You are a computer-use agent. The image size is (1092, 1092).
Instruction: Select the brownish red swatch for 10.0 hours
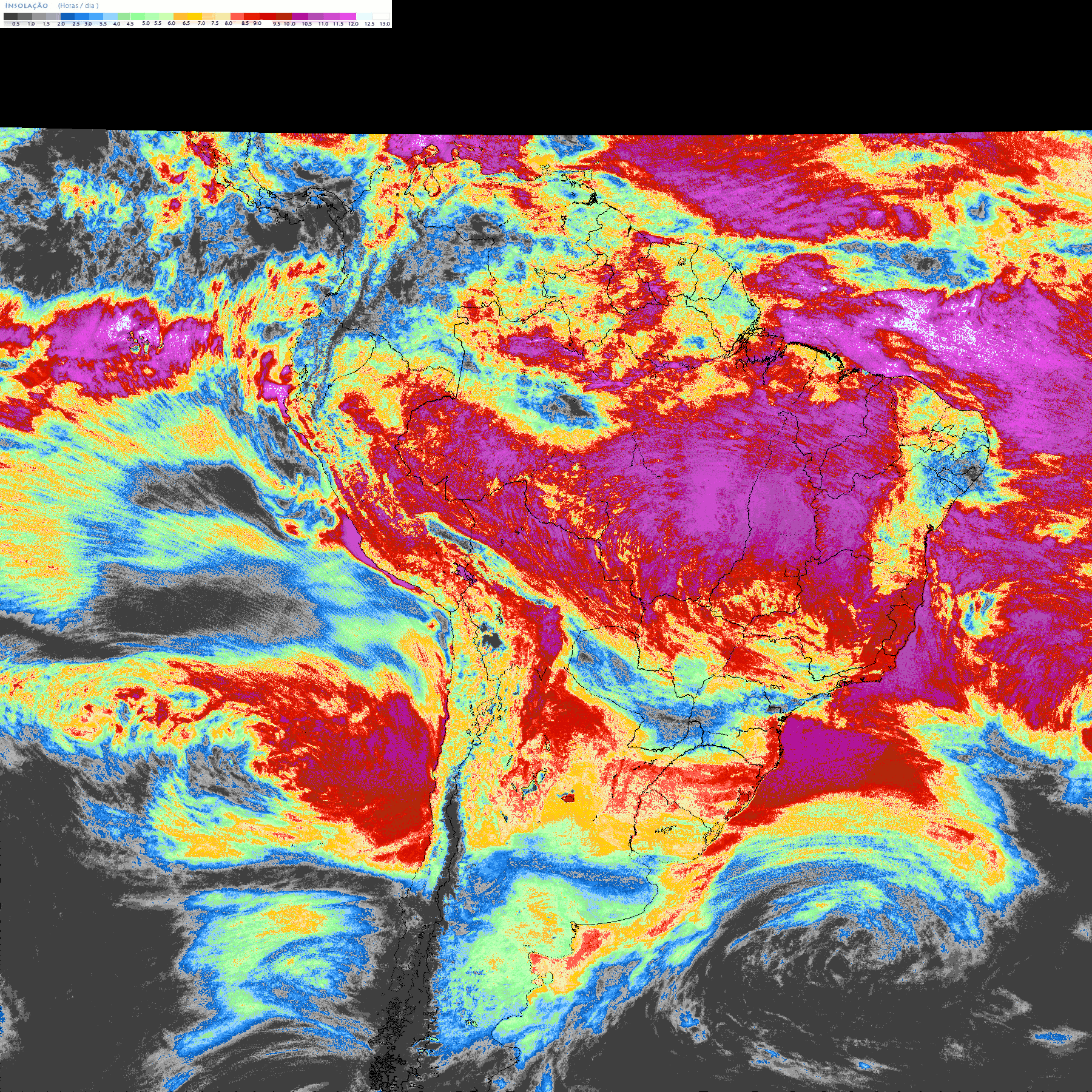coord(284,16)
